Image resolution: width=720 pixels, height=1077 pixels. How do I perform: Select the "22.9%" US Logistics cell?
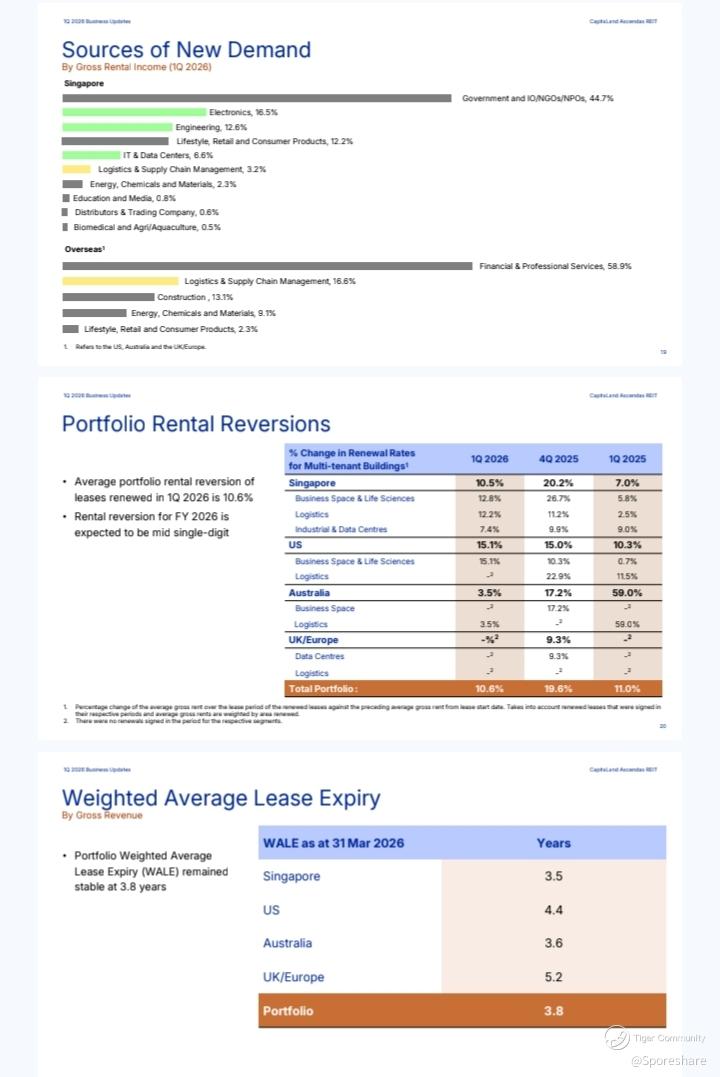point(559,577)
